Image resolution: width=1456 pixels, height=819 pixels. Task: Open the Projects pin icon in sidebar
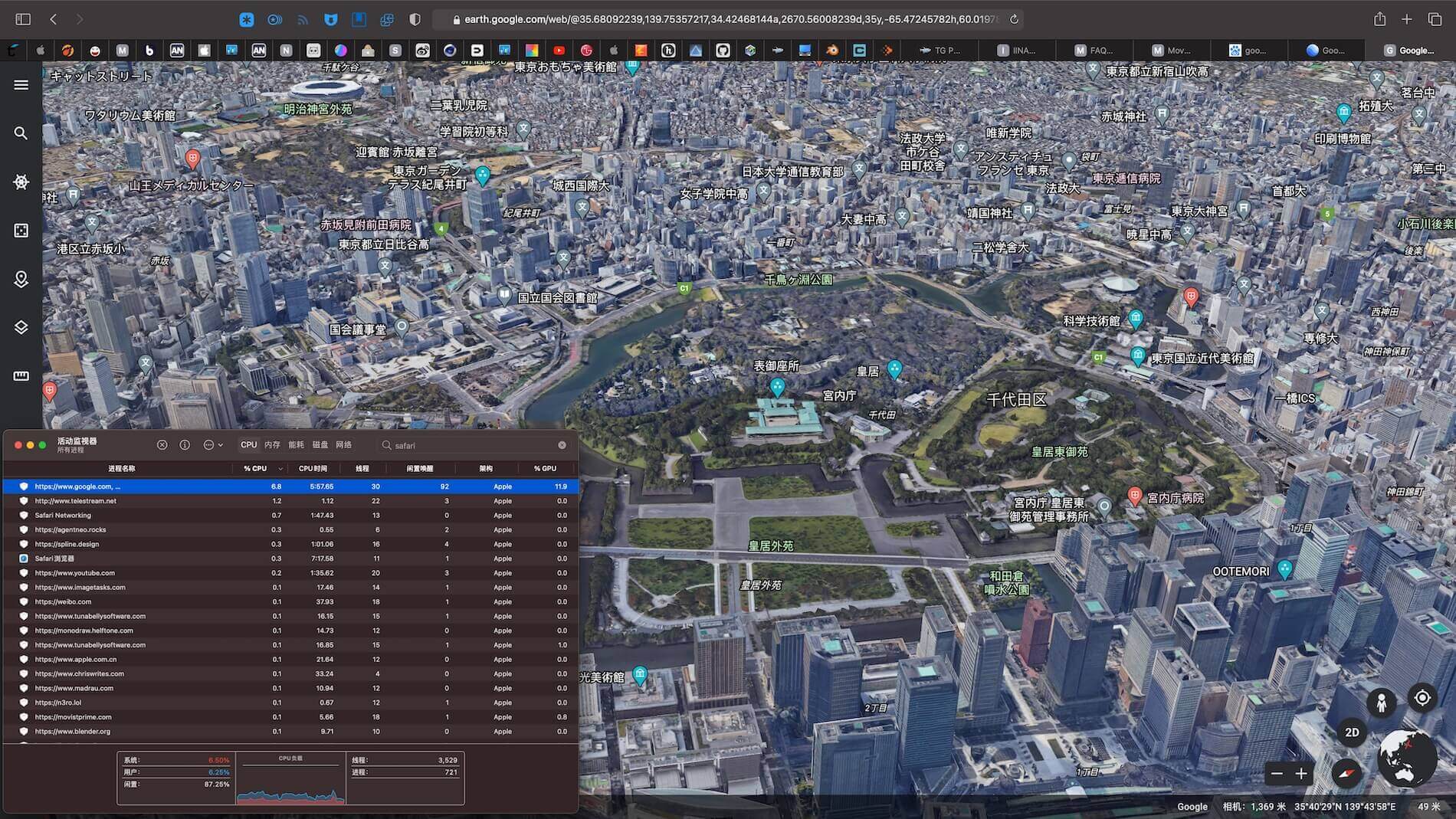coord(21,280)
